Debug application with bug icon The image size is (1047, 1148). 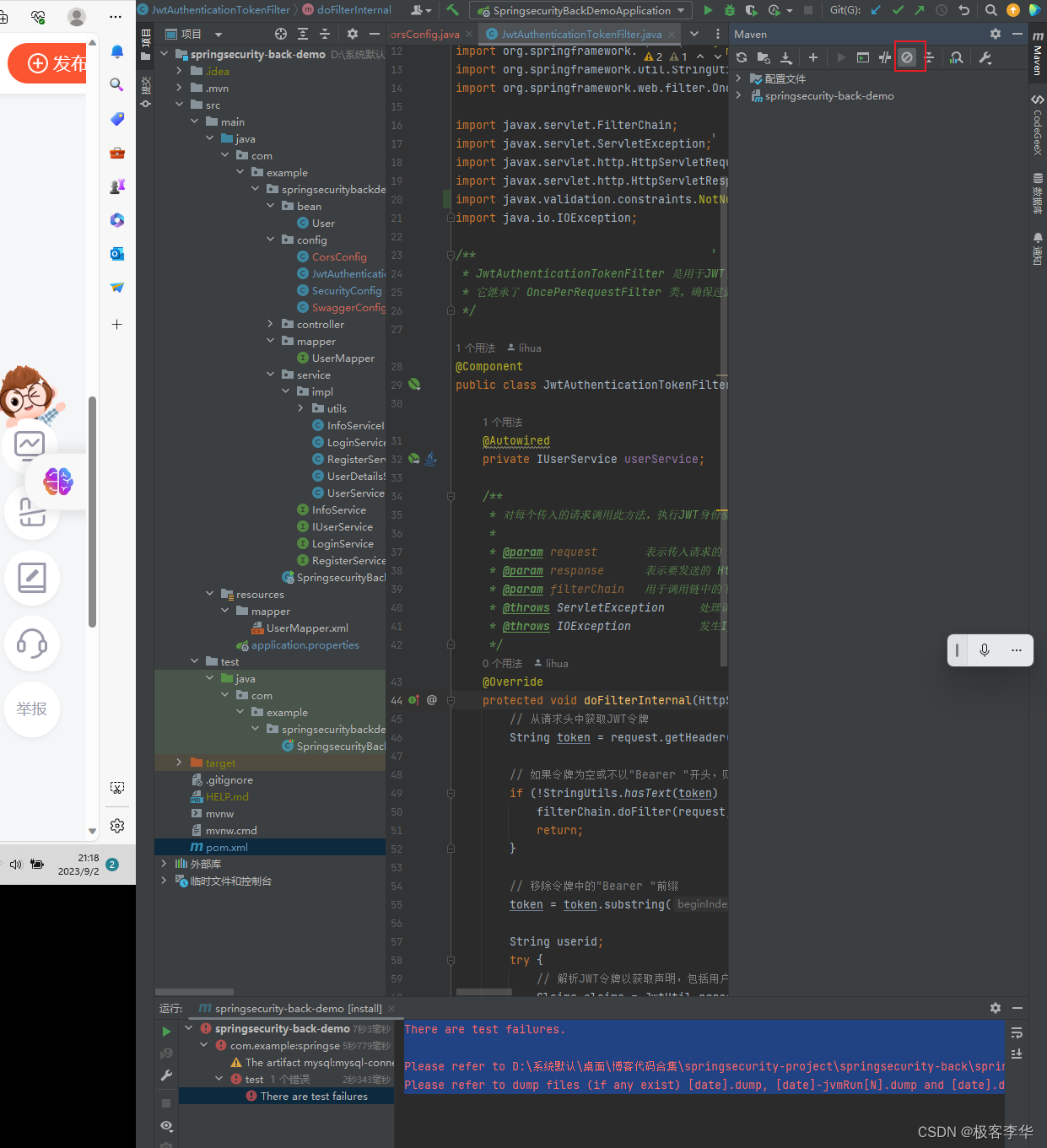(730, 10)
